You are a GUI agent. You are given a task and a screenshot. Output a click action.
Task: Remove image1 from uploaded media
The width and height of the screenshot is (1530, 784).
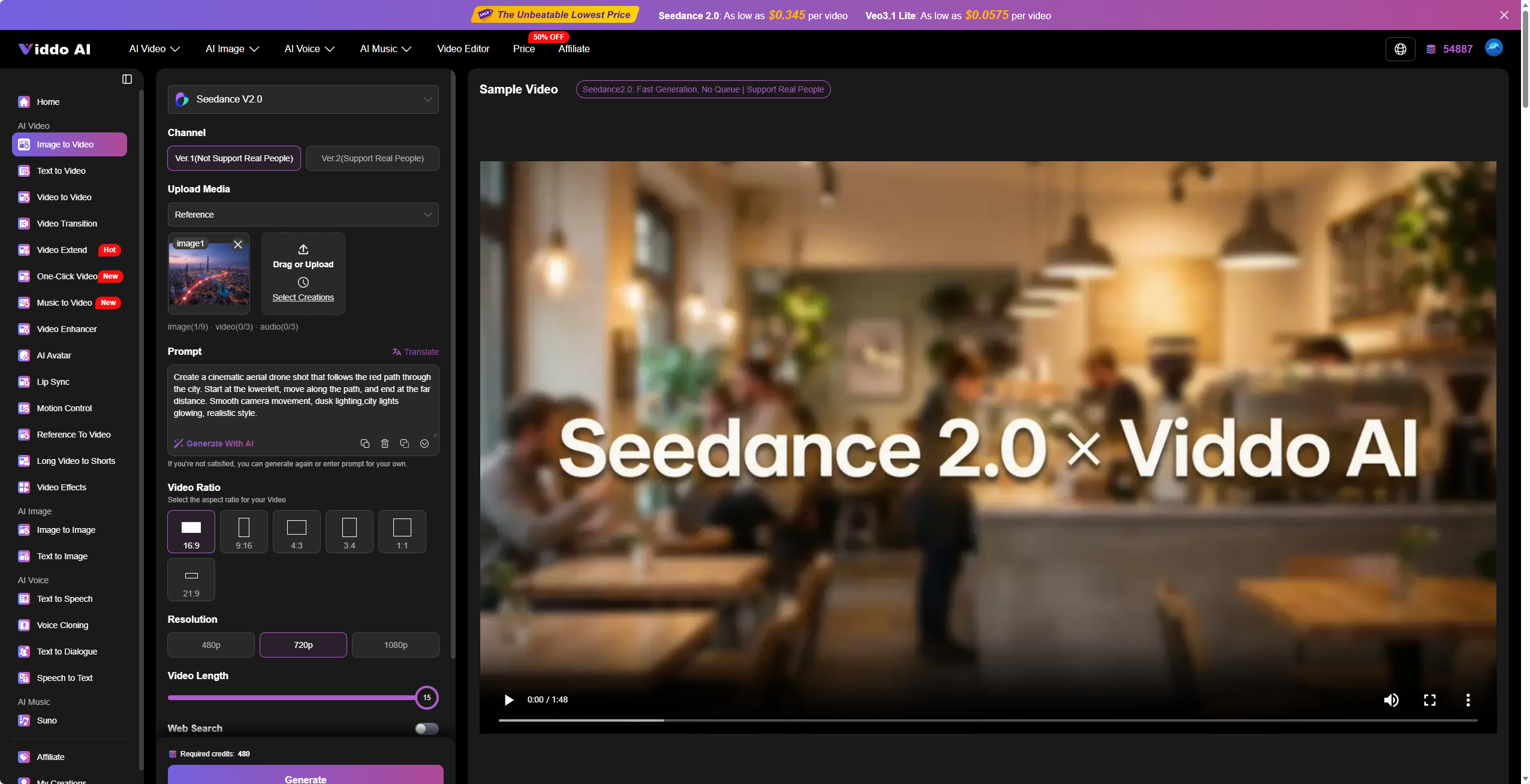(238, 245)
